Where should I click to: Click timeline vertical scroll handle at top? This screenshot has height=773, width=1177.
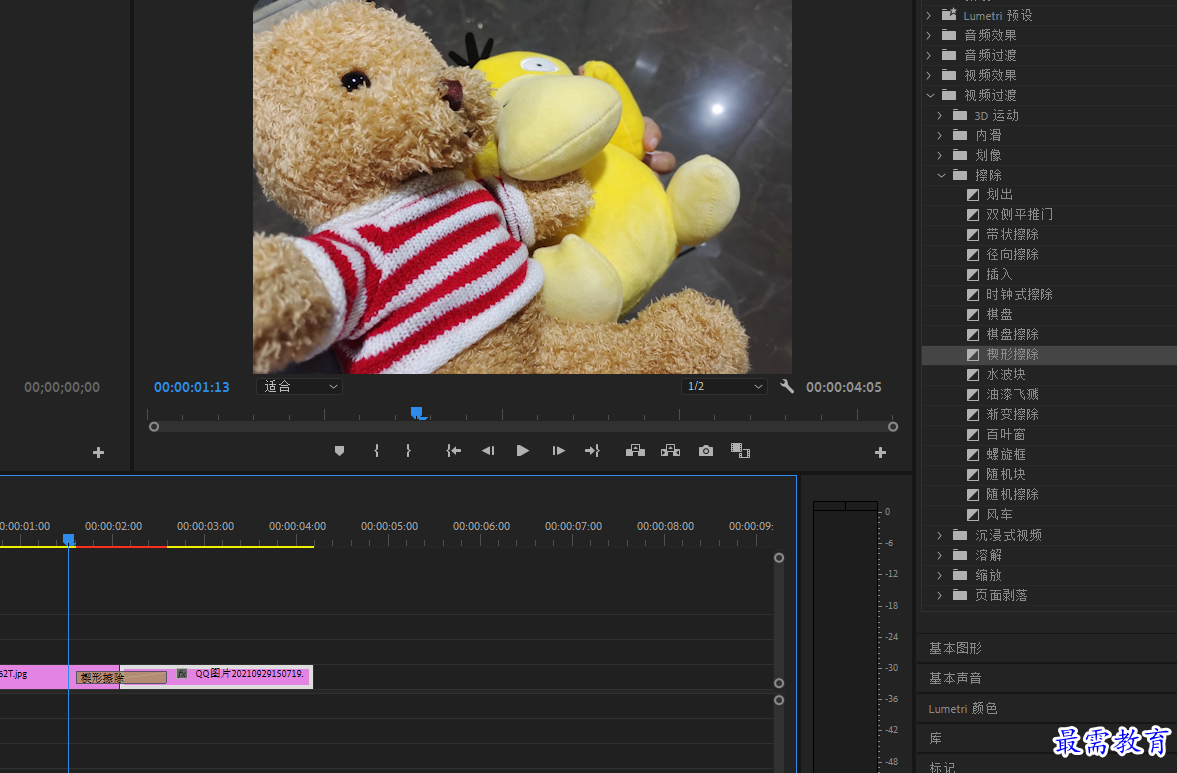(779, 558)
